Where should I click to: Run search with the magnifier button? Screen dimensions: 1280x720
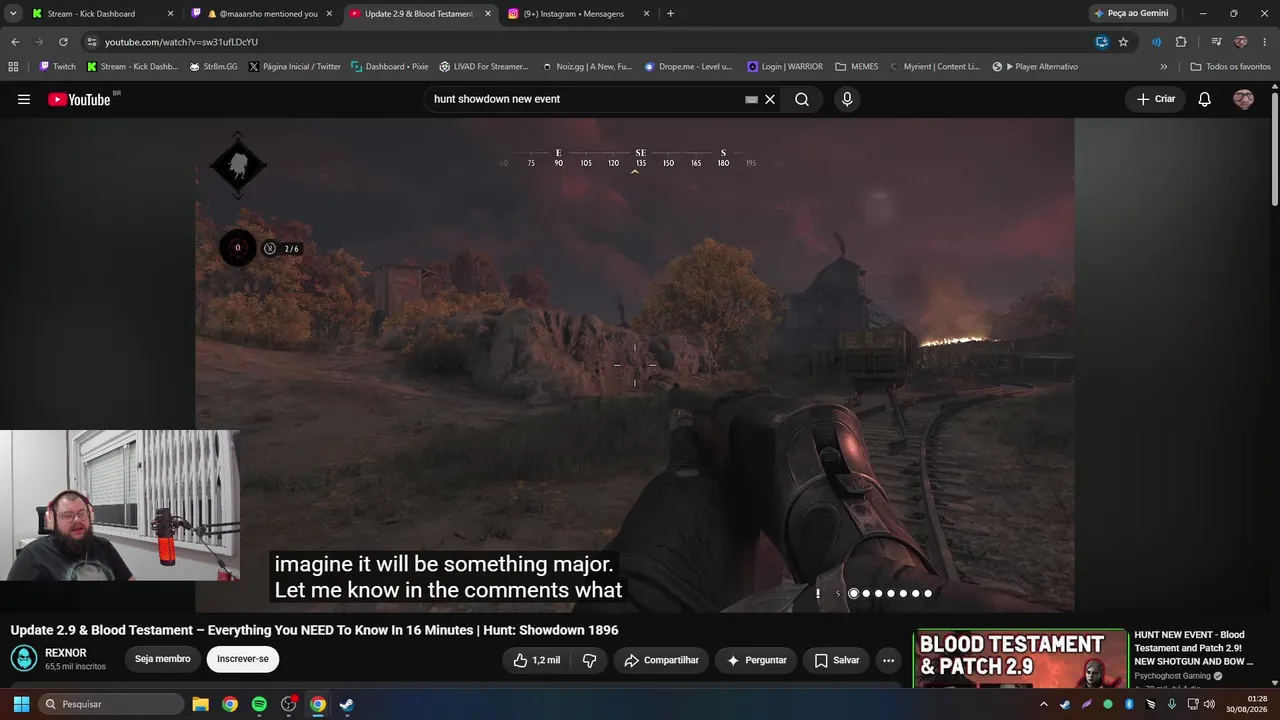point(802,99)
